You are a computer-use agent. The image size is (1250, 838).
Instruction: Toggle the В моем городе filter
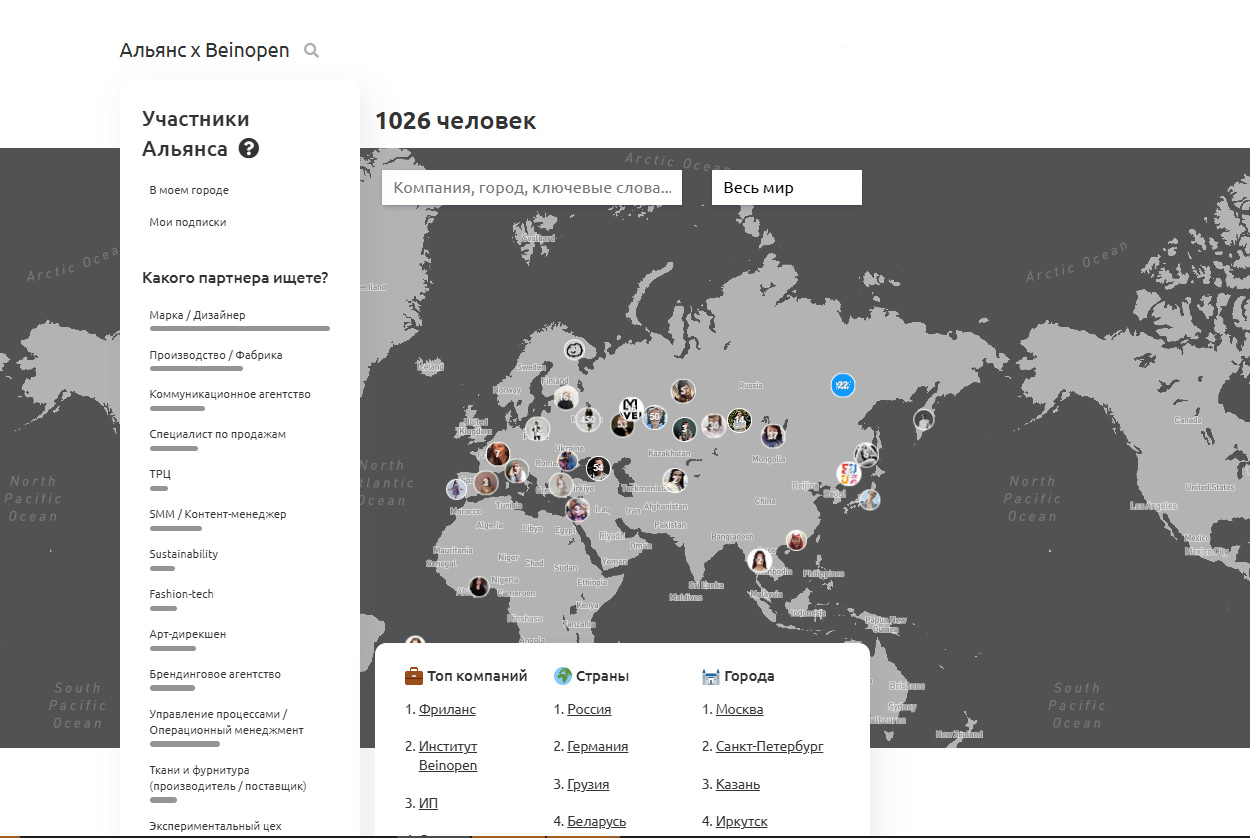[189, 190]
